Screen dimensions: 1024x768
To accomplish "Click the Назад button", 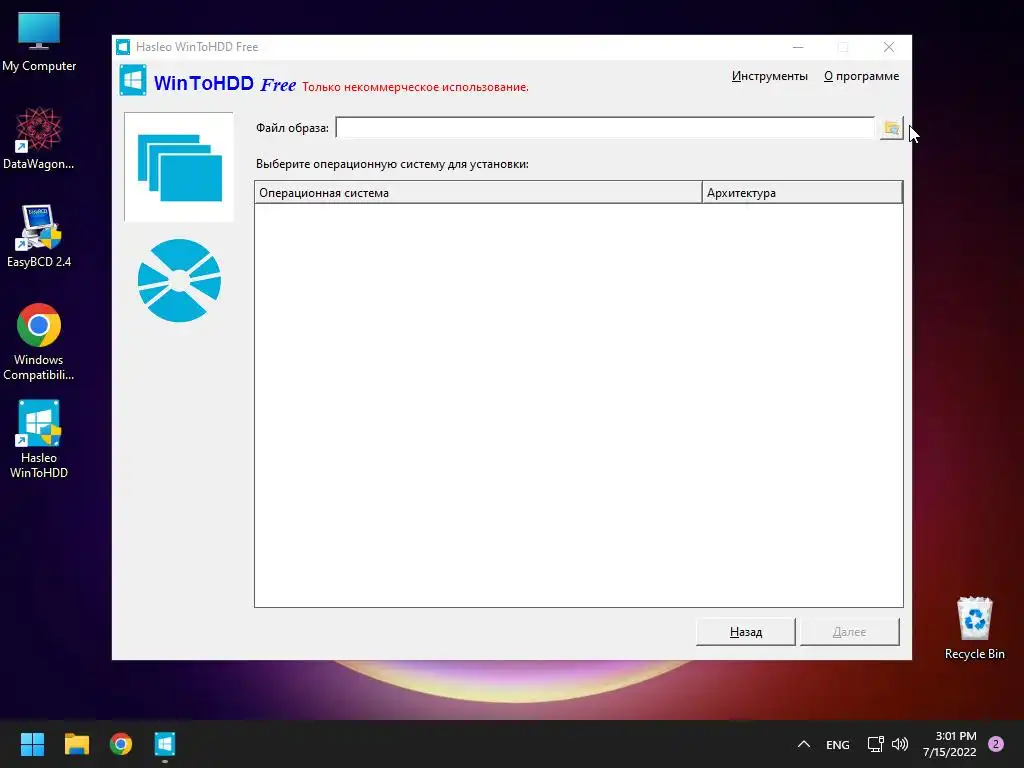I will [x=746, y=632].
